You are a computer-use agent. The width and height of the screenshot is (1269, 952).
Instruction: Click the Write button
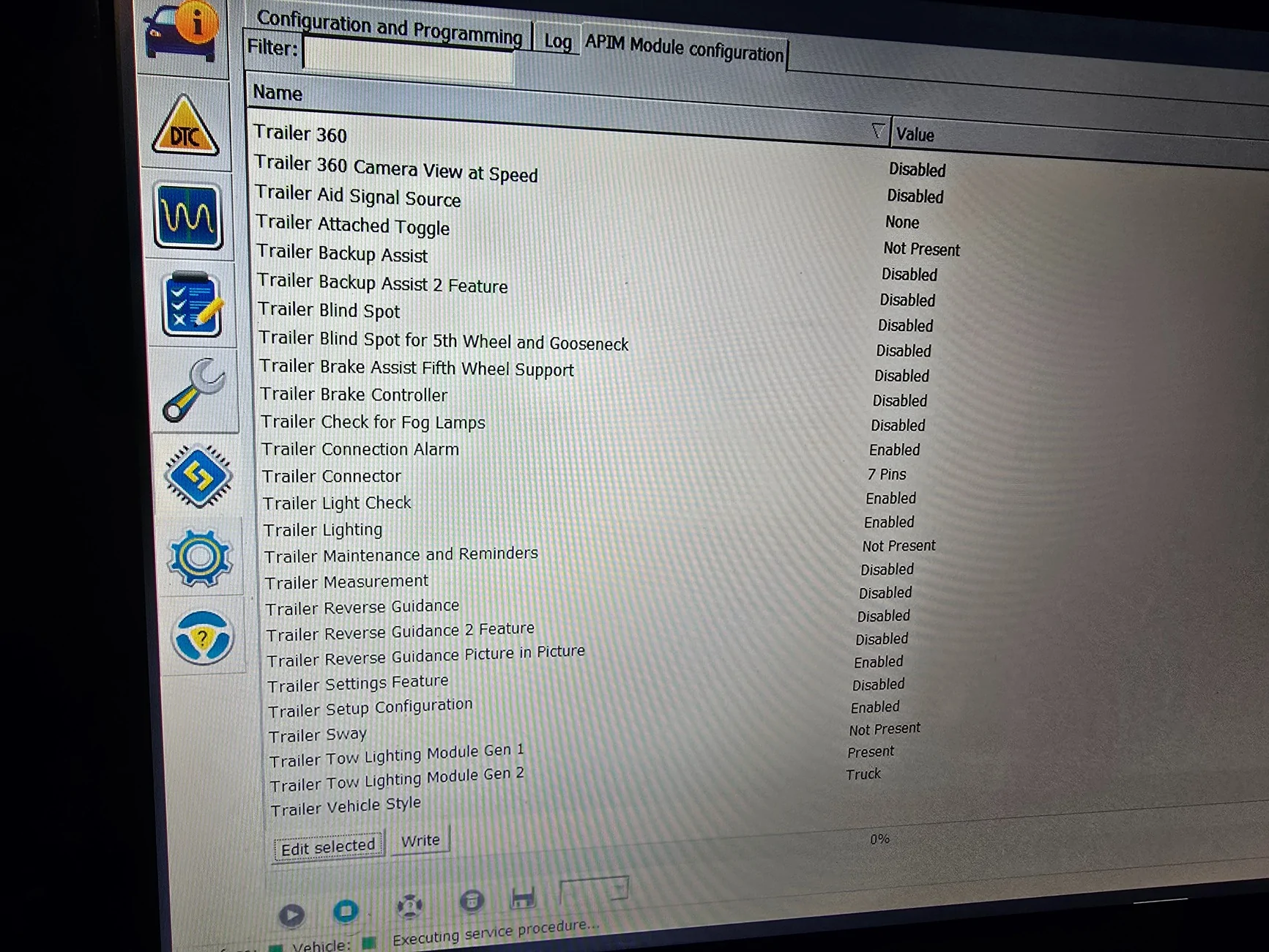pyautogui.click(x=420, y=840)
